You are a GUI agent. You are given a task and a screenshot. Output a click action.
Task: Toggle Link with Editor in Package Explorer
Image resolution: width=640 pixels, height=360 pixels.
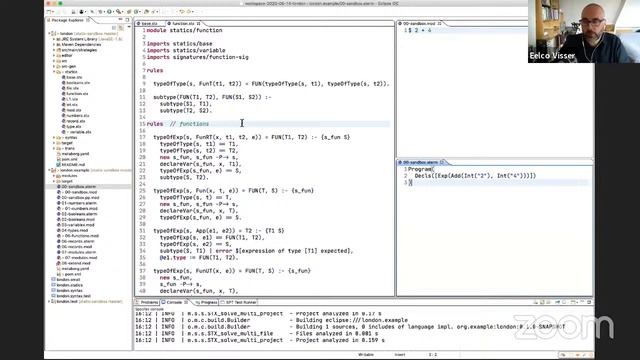tap(121, 27)
